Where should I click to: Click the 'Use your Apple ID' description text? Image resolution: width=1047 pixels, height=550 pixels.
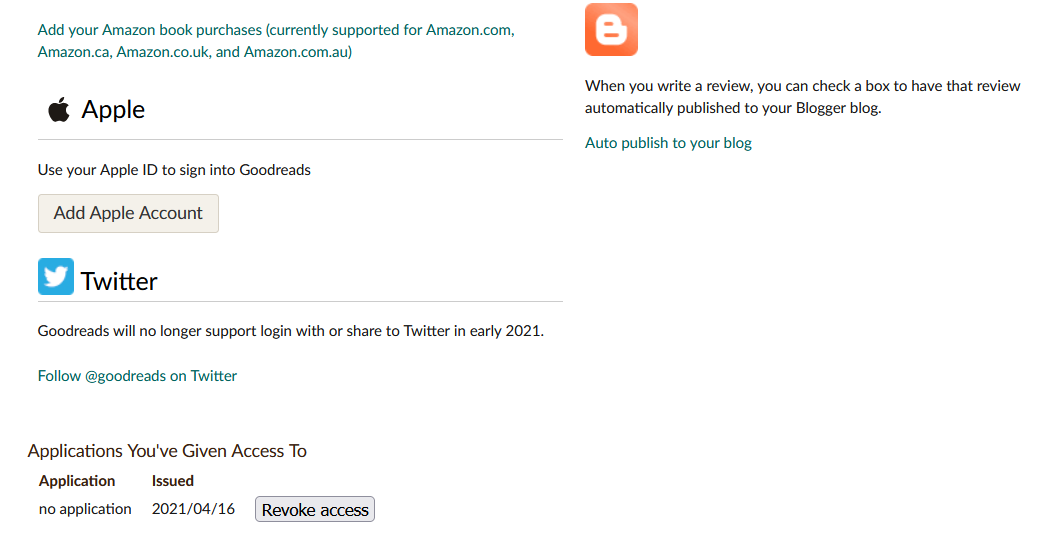(x=174, y=170)
